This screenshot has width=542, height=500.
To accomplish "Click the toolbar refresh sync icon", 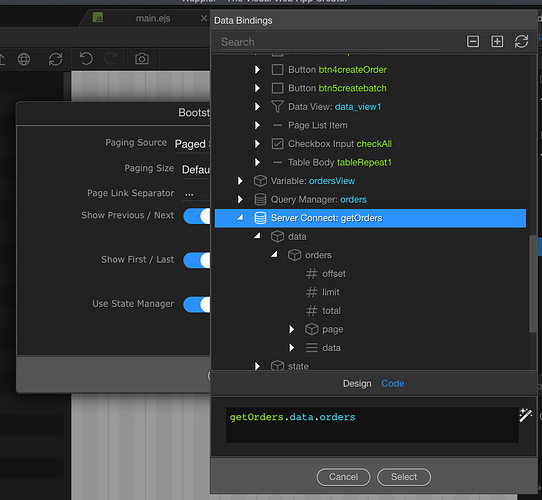I will (56, 59).
